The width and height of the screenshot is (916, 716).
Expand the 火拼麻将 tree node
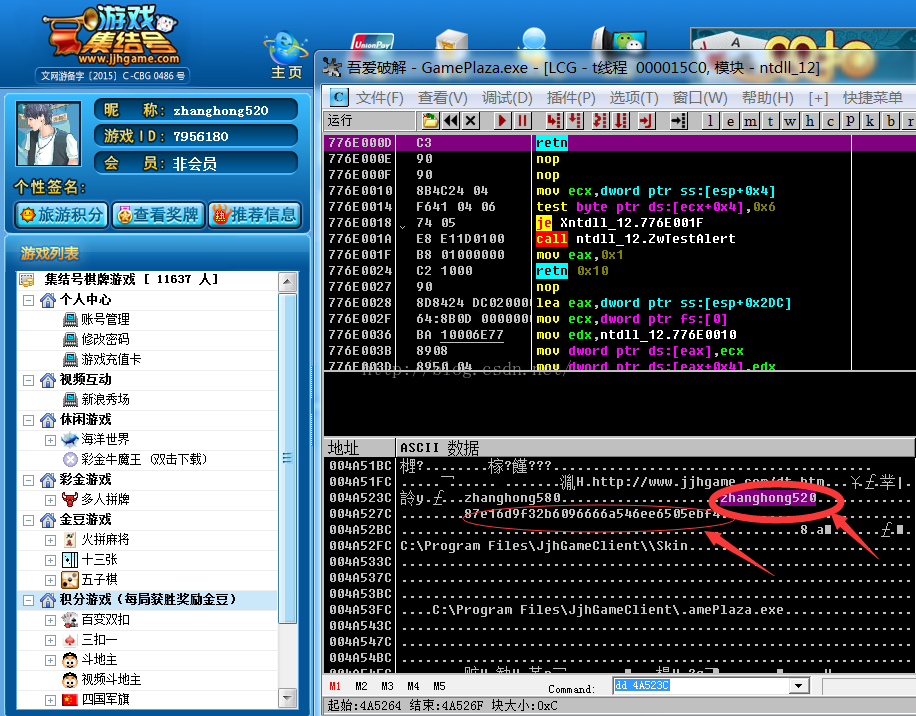point(50,540)
